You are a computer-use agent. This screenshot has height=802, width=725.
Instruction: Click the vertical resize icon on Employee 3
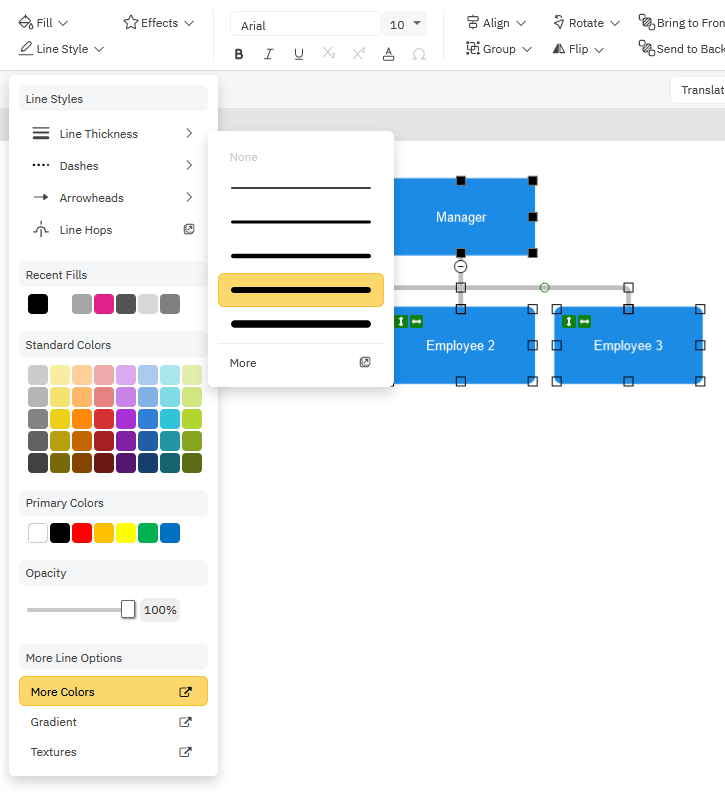(568, 322)
